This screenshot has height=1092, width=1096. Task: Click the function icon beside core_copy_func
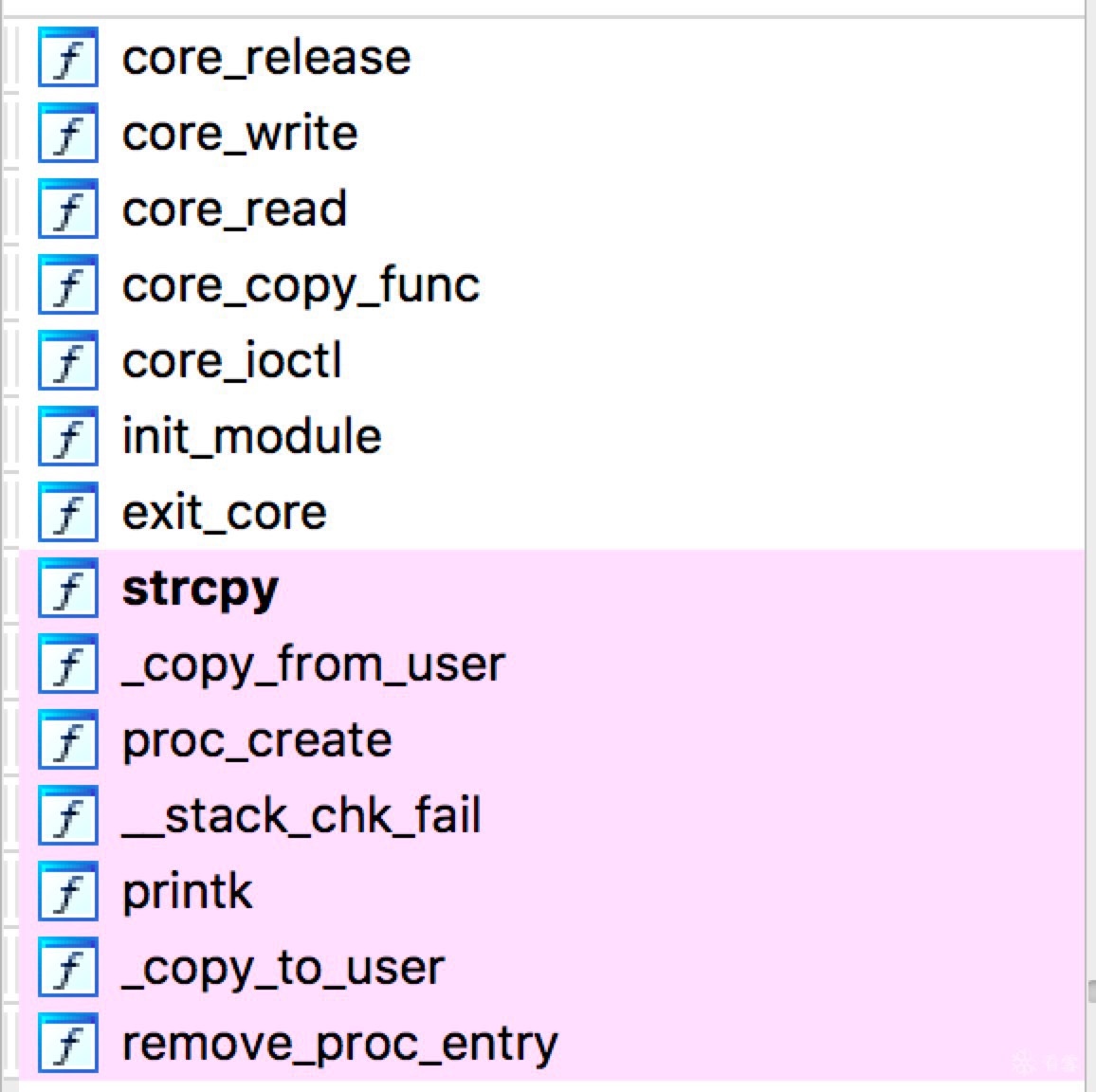68,284
